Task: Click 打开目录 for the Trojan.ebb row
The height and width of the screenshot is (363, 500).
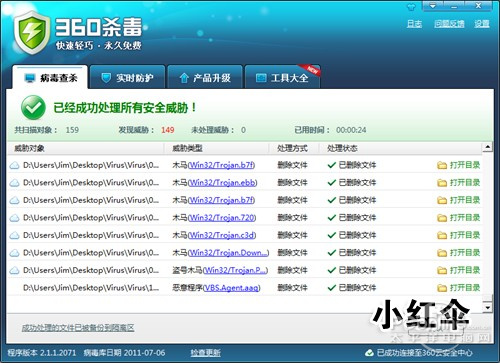Action: pyautogui.click(x=465, y=183)
